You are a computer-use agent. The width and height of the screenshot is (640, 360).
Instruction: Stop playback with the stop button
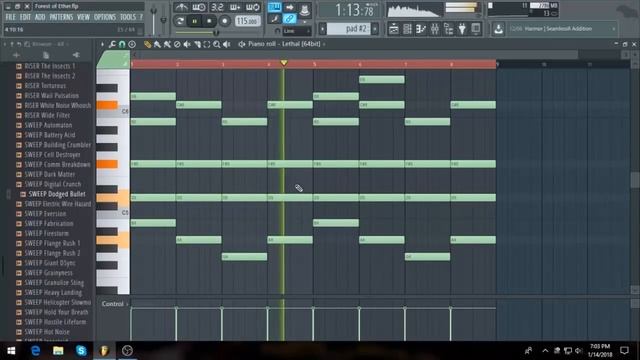click(209, 21)
